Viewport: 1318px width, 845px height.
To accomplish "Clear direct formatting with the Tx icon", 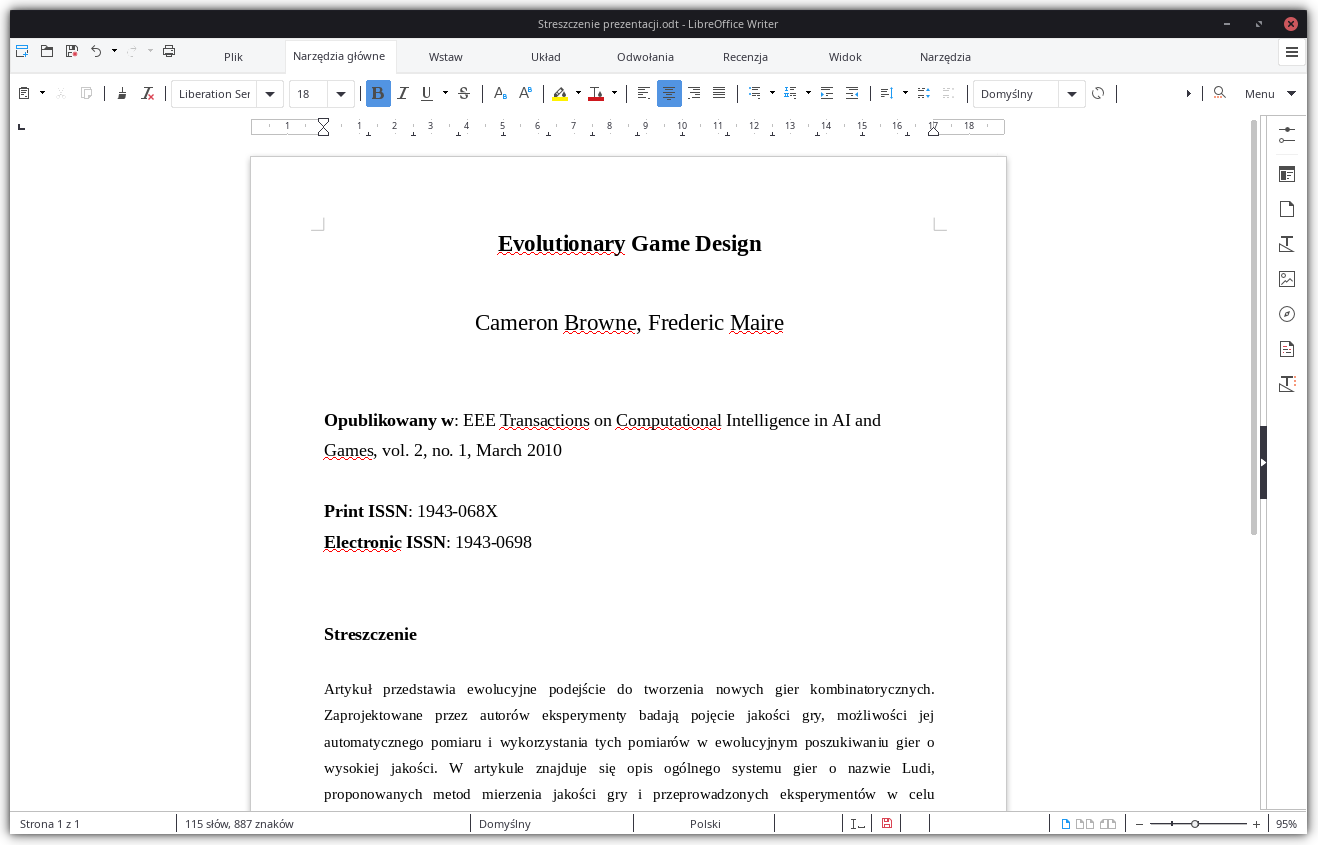I will [147, 93].
